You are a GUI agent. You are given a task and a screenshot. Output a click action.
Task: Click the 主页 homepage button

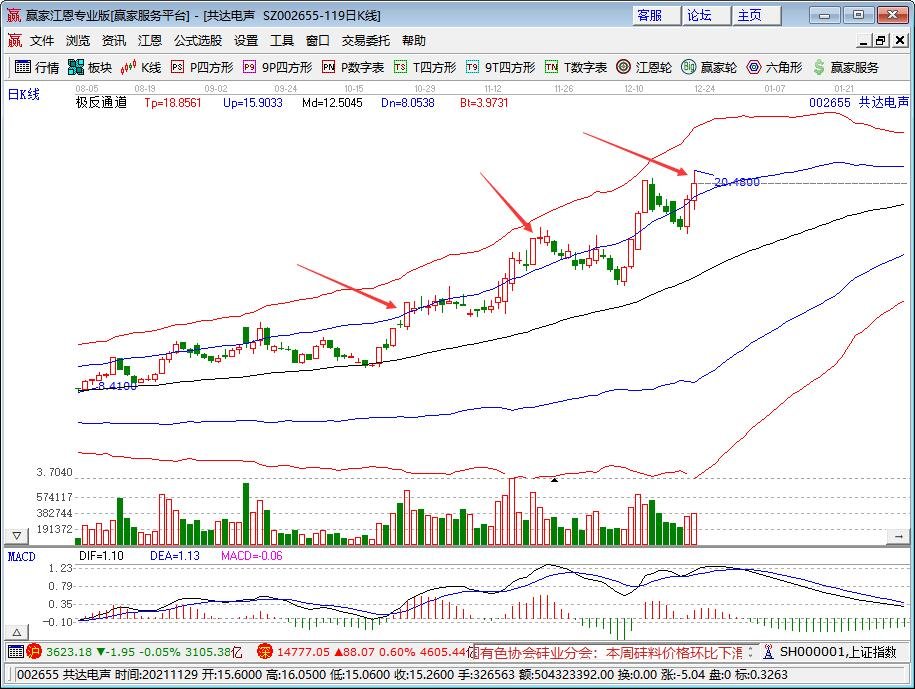tap(757, 15)
